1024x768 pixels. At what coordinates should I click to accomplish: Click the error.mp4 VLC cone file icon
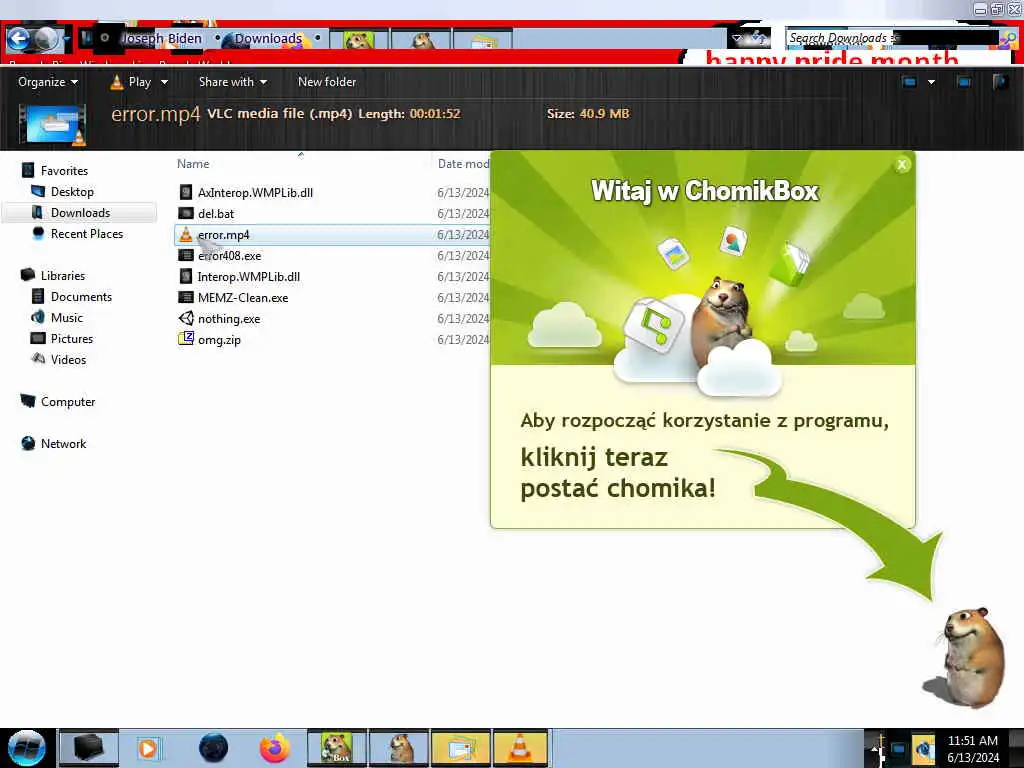point(186,234)
